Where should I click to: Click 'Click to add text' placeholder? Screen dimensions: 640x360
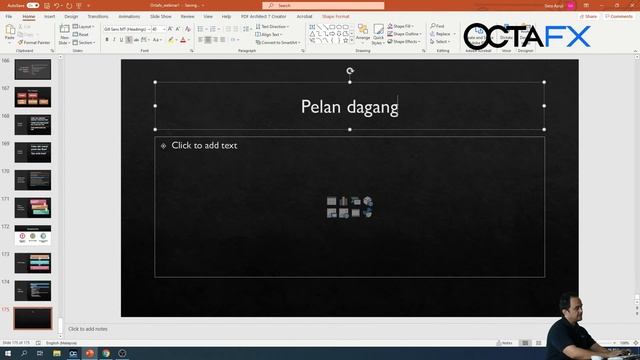click(x=204, y=145)
